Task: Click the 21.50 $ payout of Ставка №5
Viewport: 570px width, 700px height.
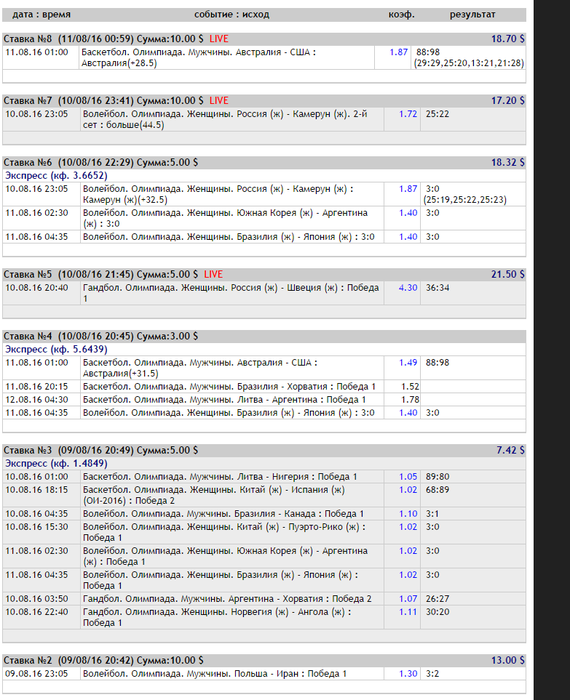Action: tap(508, 274)
